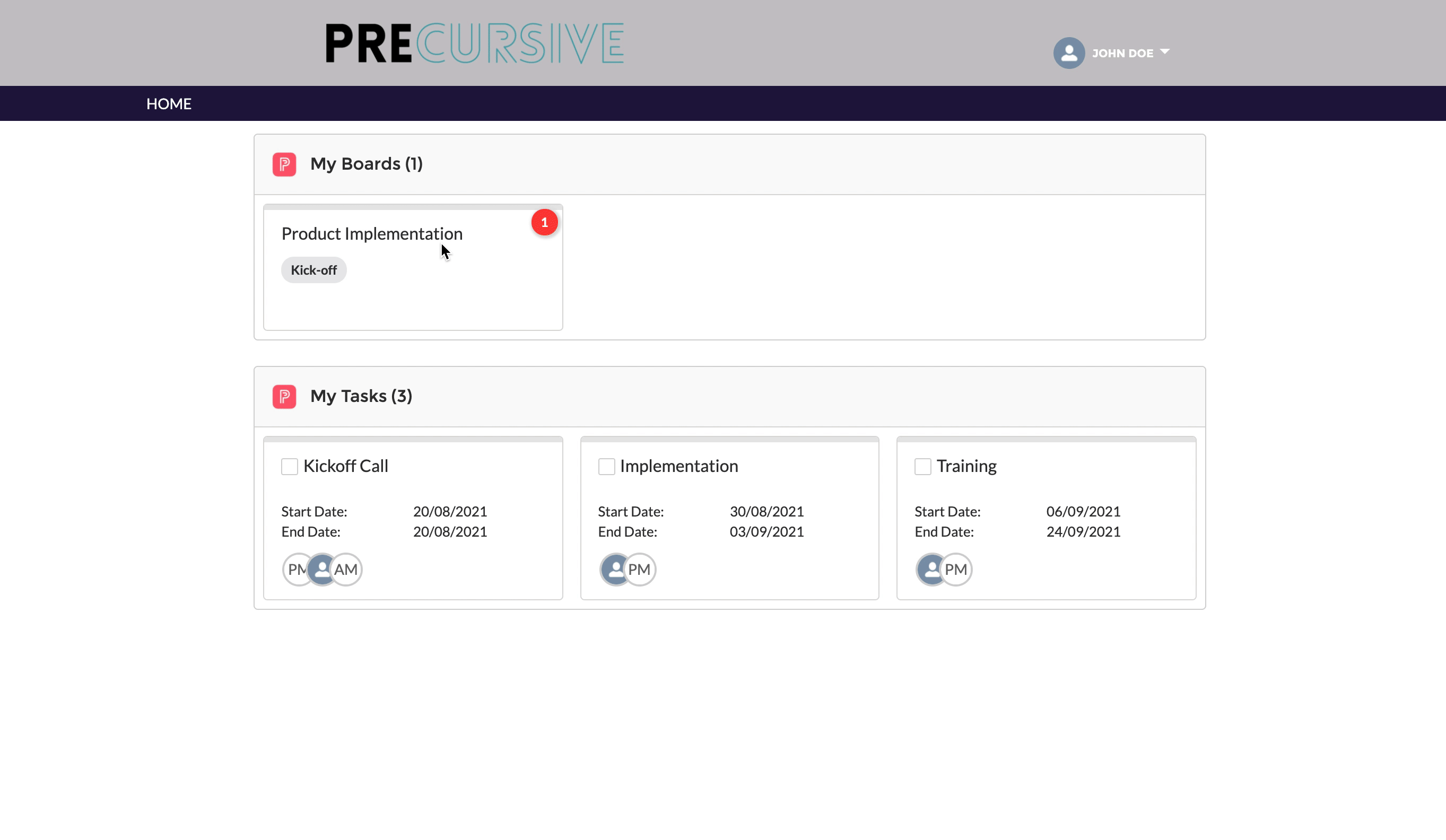Click Training end date 24/09/2021
1446x840 pixels.
tap(1083, 532)
